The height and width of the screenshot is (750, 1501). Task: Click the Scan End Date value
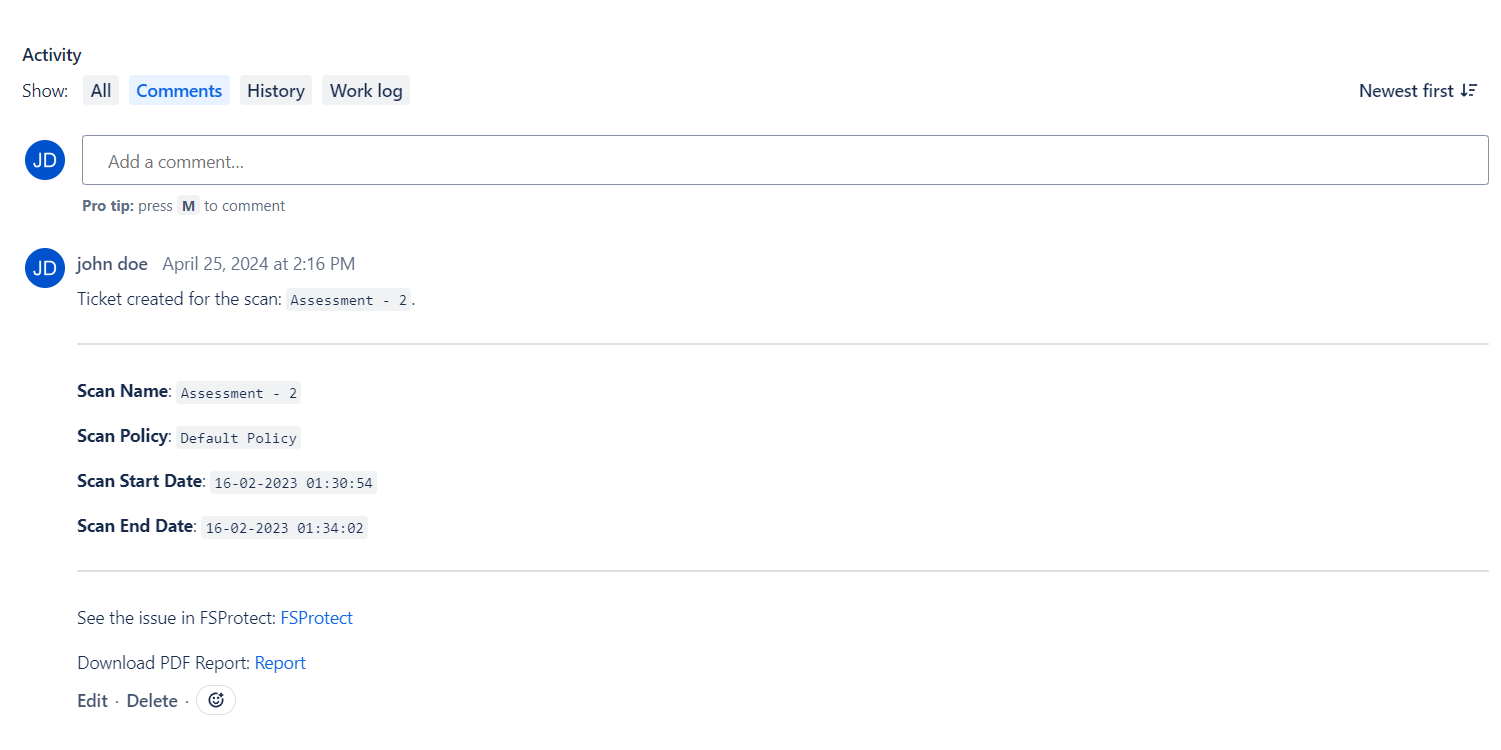pos(285,528)
